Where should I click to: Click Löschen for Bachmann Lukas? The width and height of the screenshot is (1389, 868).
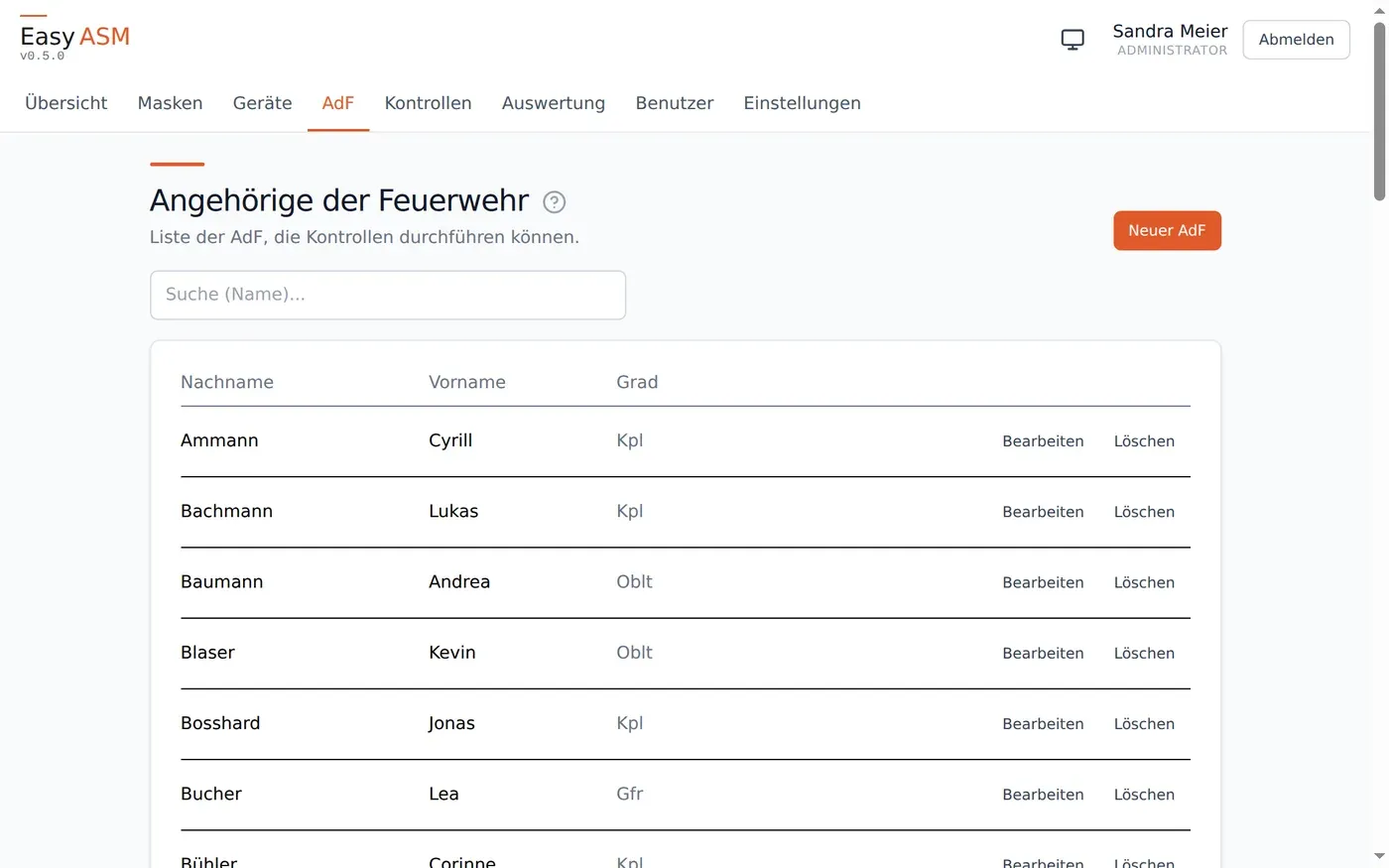point(1144,512)
